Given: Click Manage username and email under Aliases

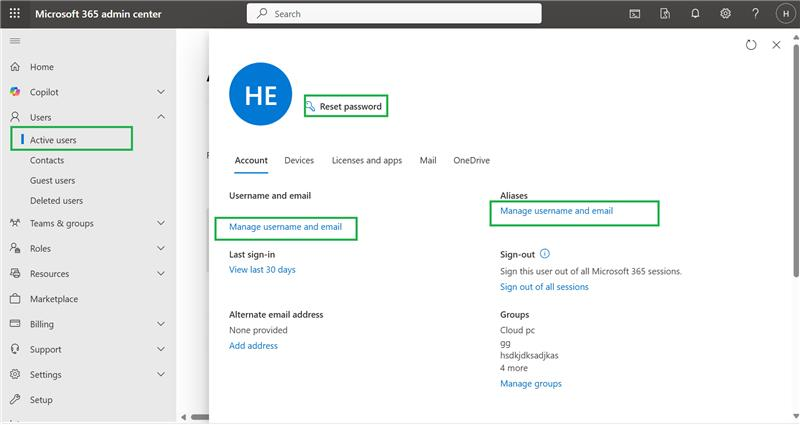Looking at the screenshot, I should 556,211.
